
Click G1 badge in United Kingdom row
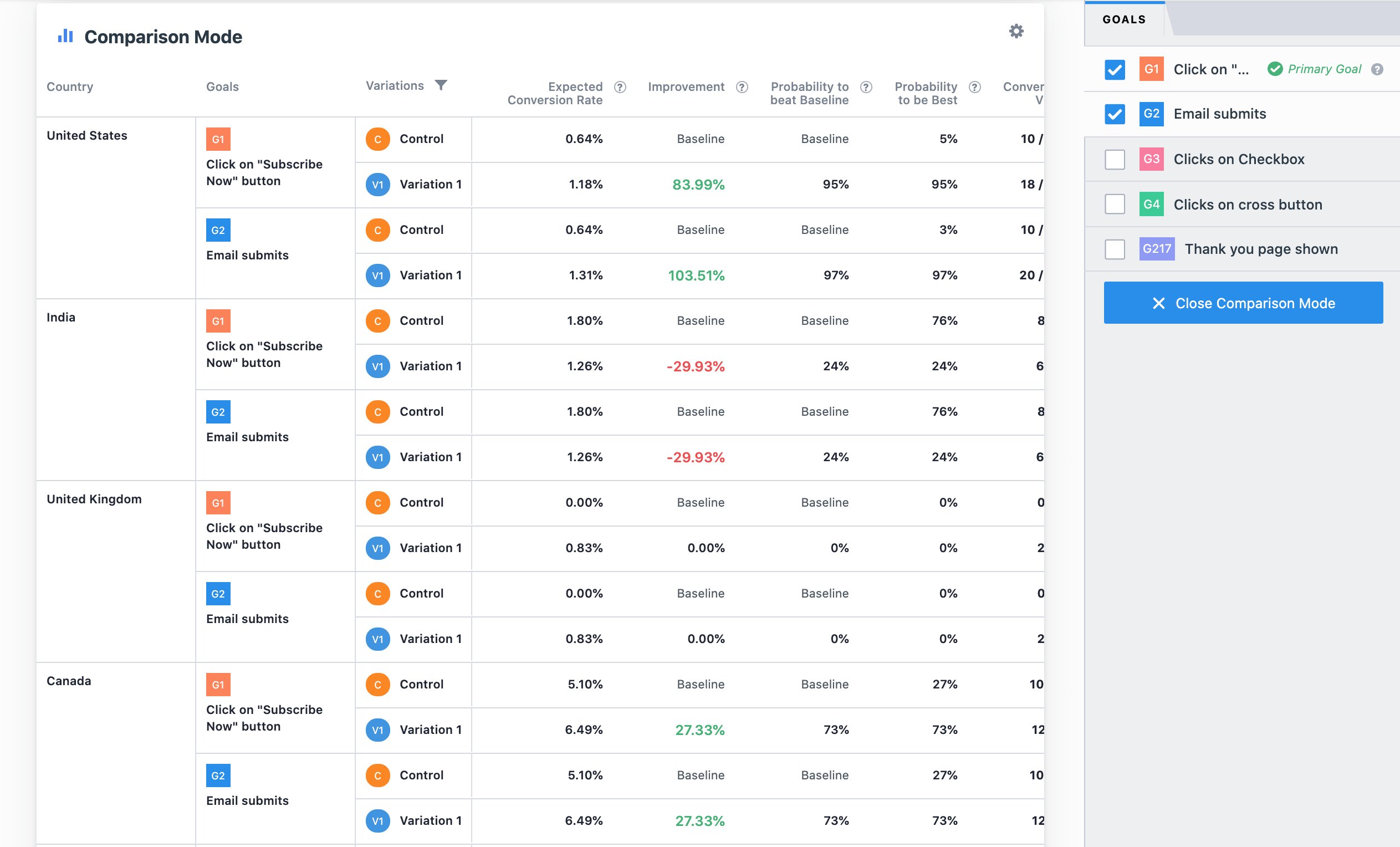(218, 503)
